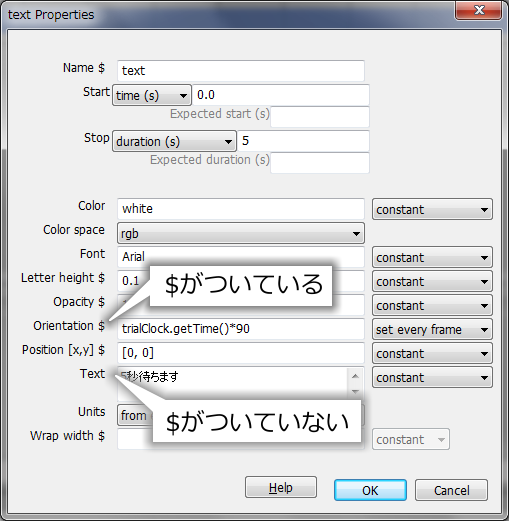
Task: Click the Cancel button
Action: click(x=451, y=490)
